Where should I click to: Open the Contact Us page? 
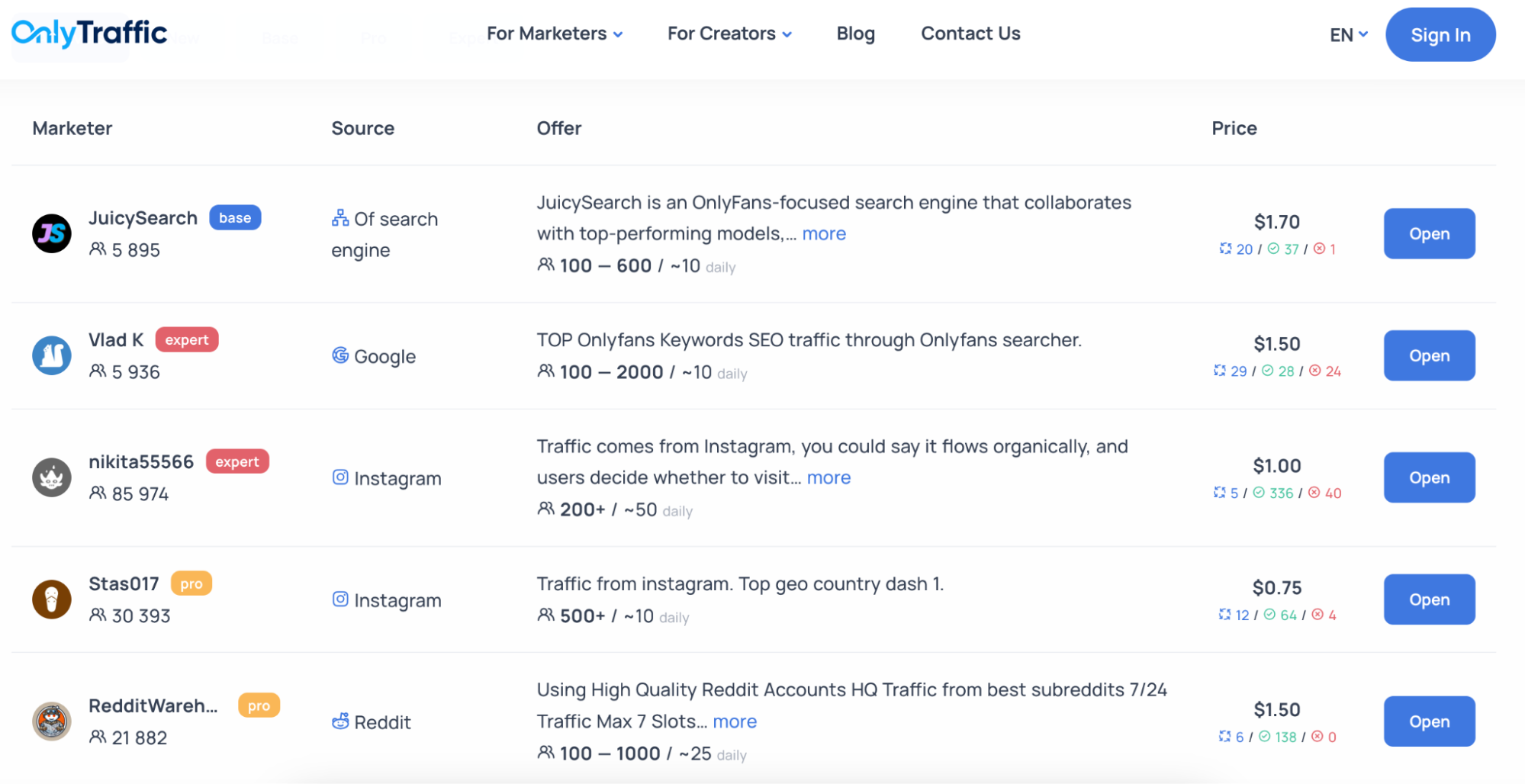coord(970,34)
